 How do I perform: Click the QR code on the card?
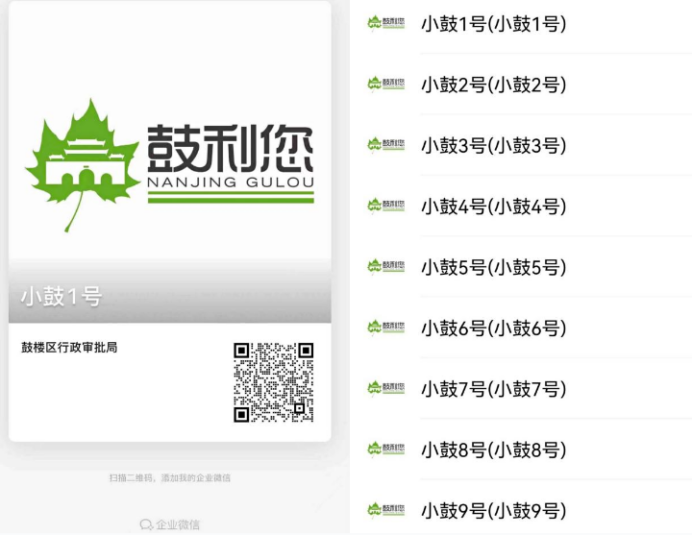pos(273,382)
